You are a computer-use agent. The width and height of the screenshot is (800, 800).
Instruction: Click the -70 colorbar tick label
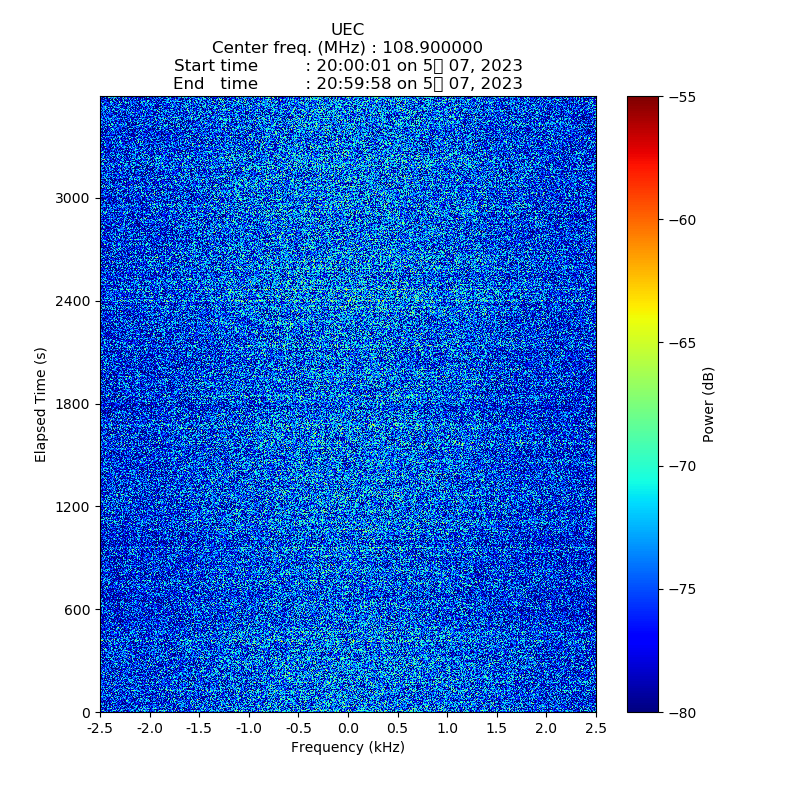[682, 466]
